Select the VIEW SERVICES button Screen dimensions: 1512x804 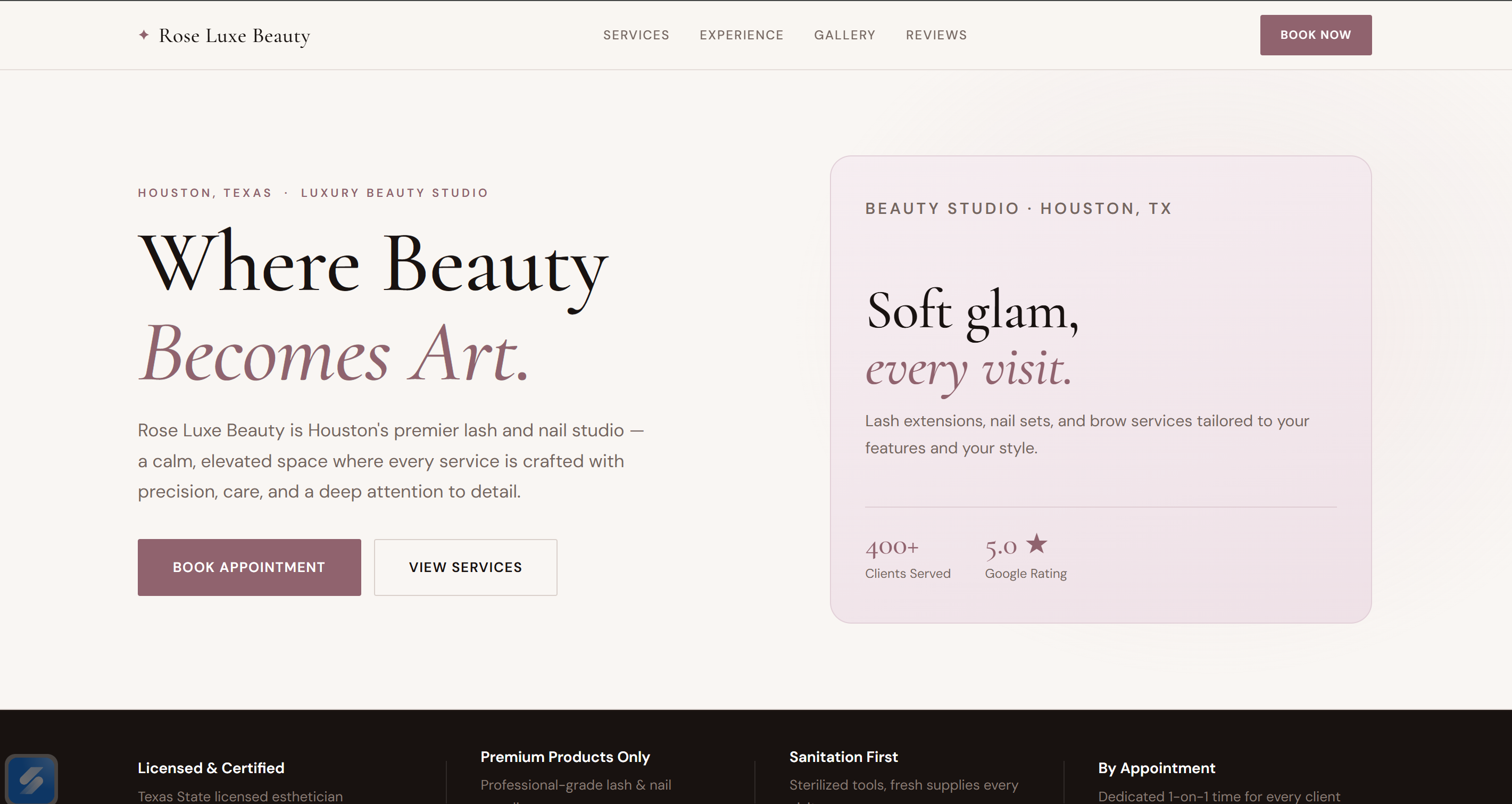tap(465, 567)
